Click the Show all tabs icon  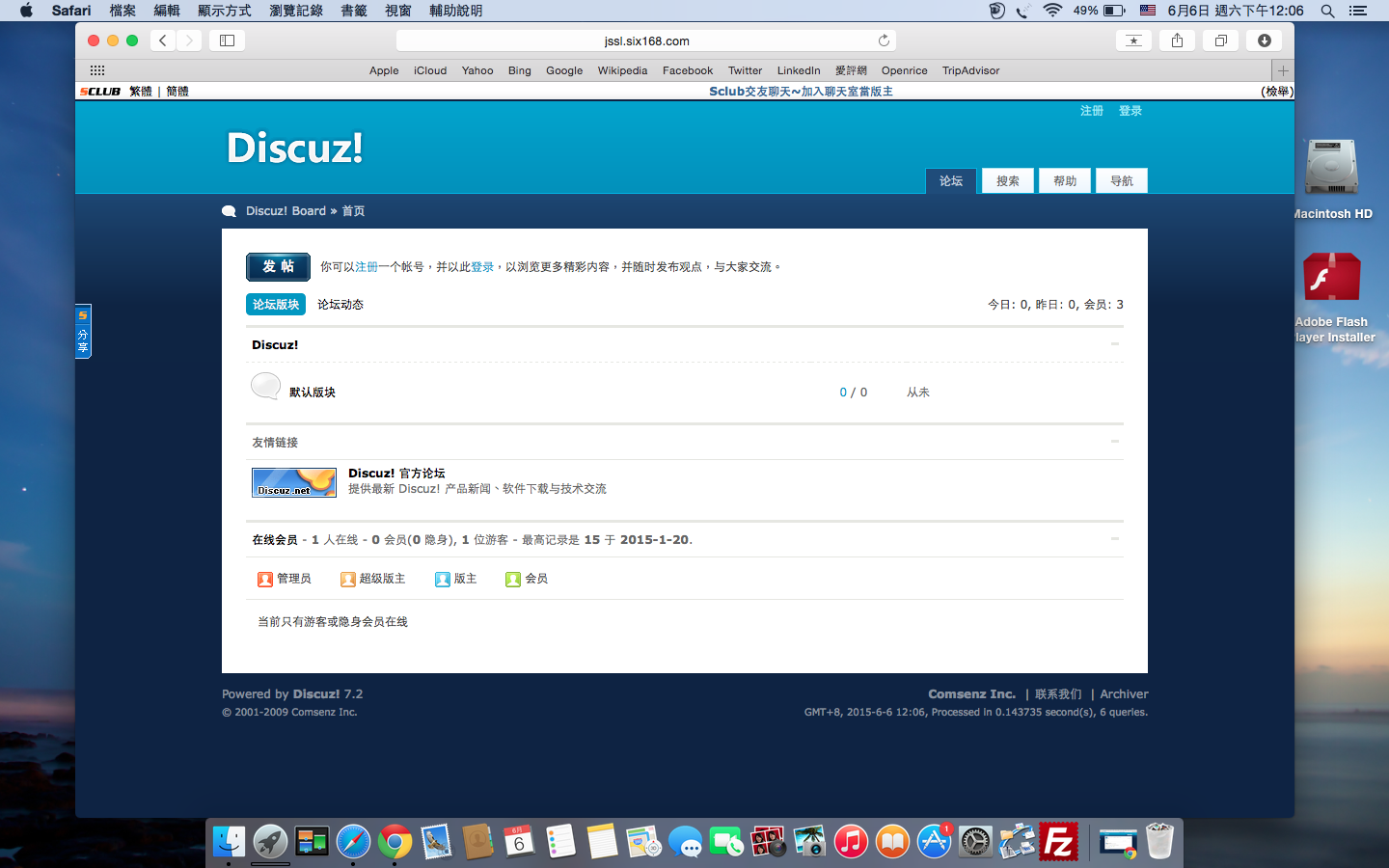tap(1220, 41)
